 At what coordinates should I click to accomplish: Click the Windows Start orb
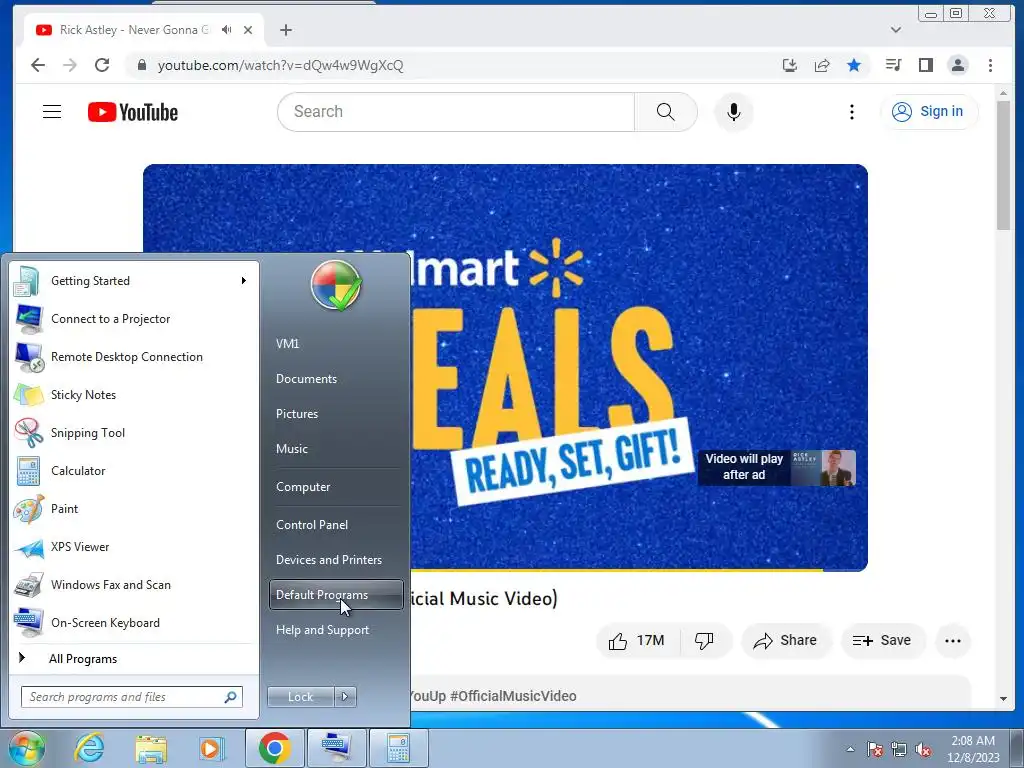(26, 748)
